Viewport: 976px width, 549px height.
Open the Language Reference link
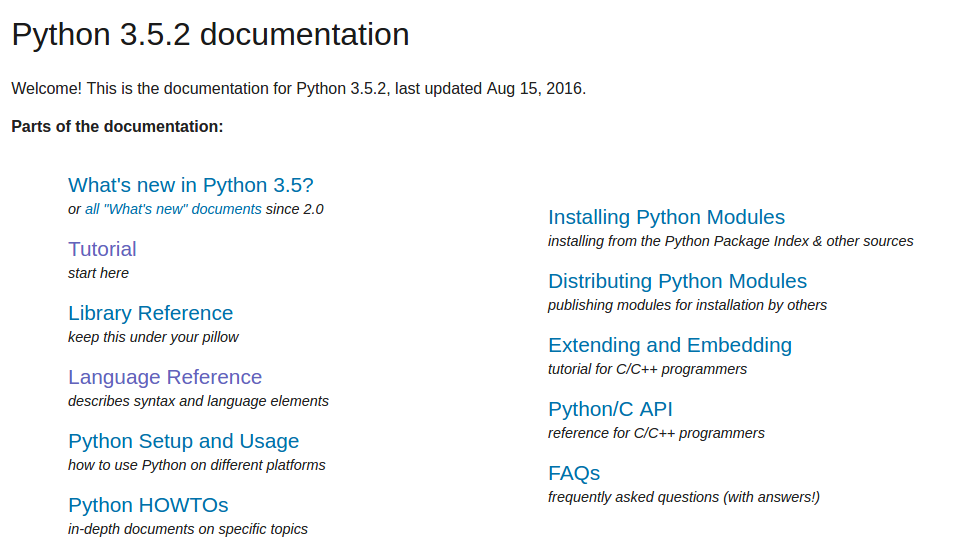click(165, 377)
